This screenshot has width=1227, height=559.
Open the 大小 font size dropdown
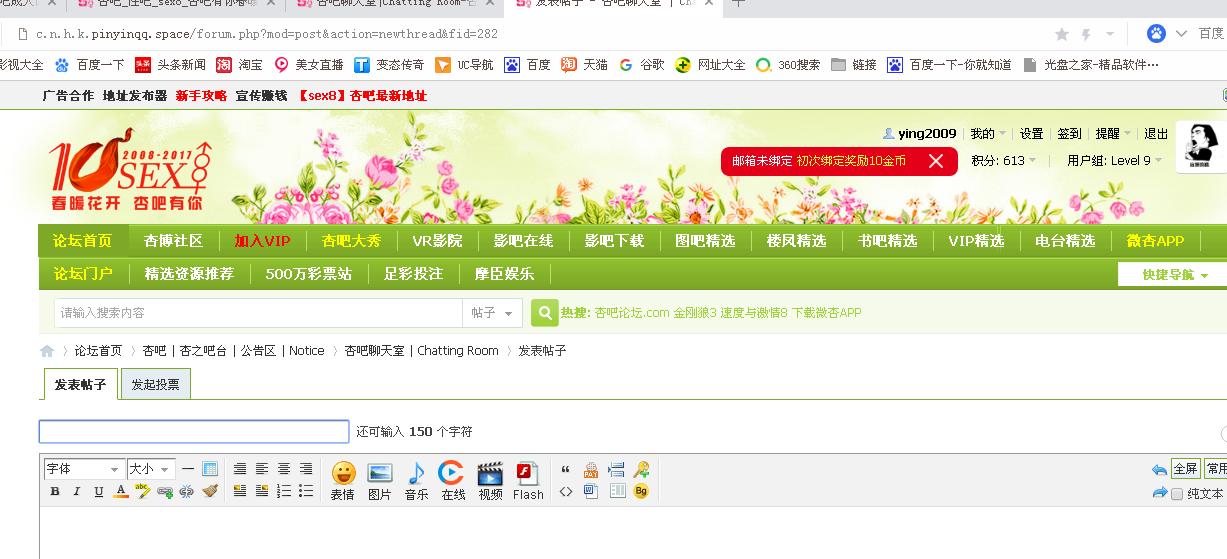click(x=151, y=469)
